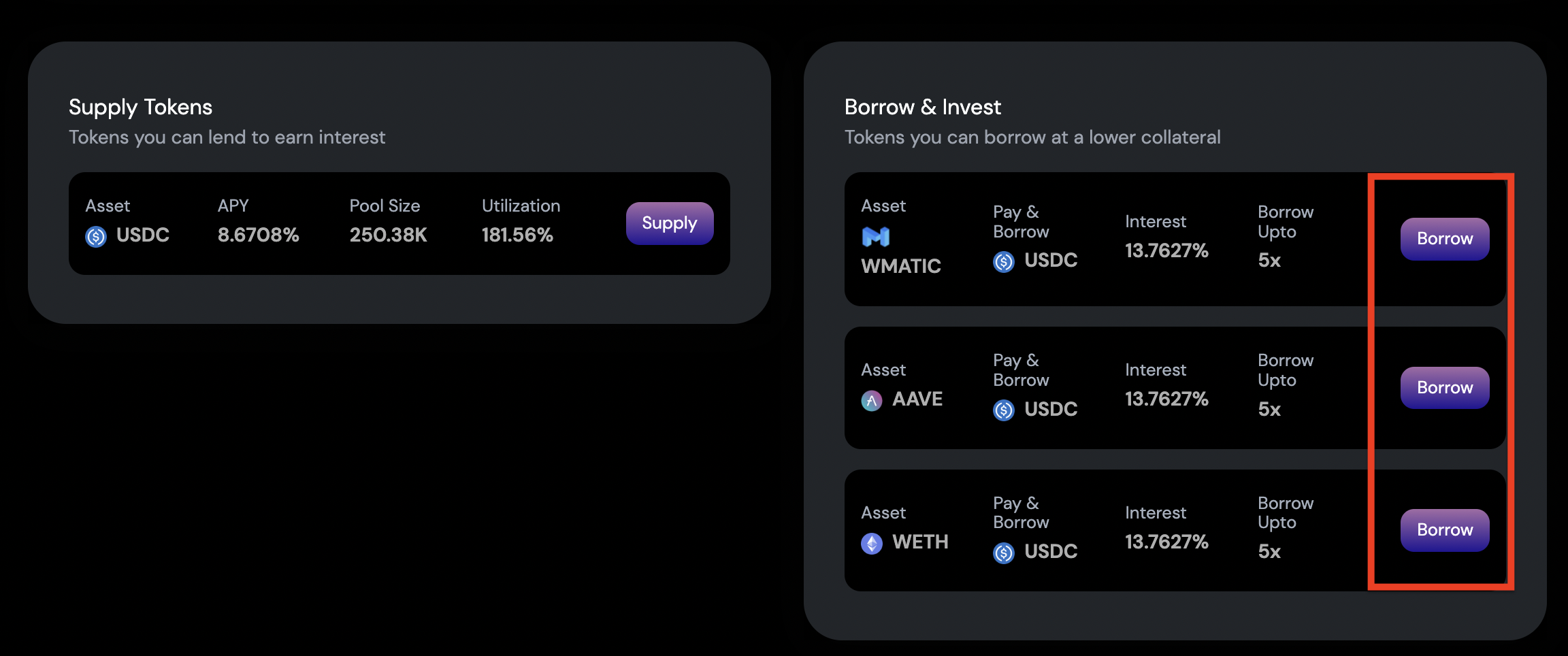The image size is (1568, 656).
Task: Click the AAVE token logo icon
Action: click(872, 400)
